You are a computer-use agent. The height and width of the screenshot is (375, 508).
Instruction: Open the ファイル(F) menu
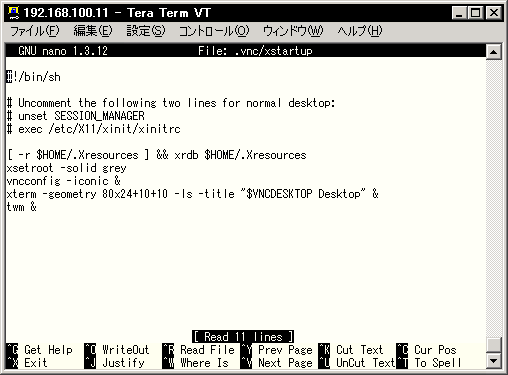click(x=35, y=31)
